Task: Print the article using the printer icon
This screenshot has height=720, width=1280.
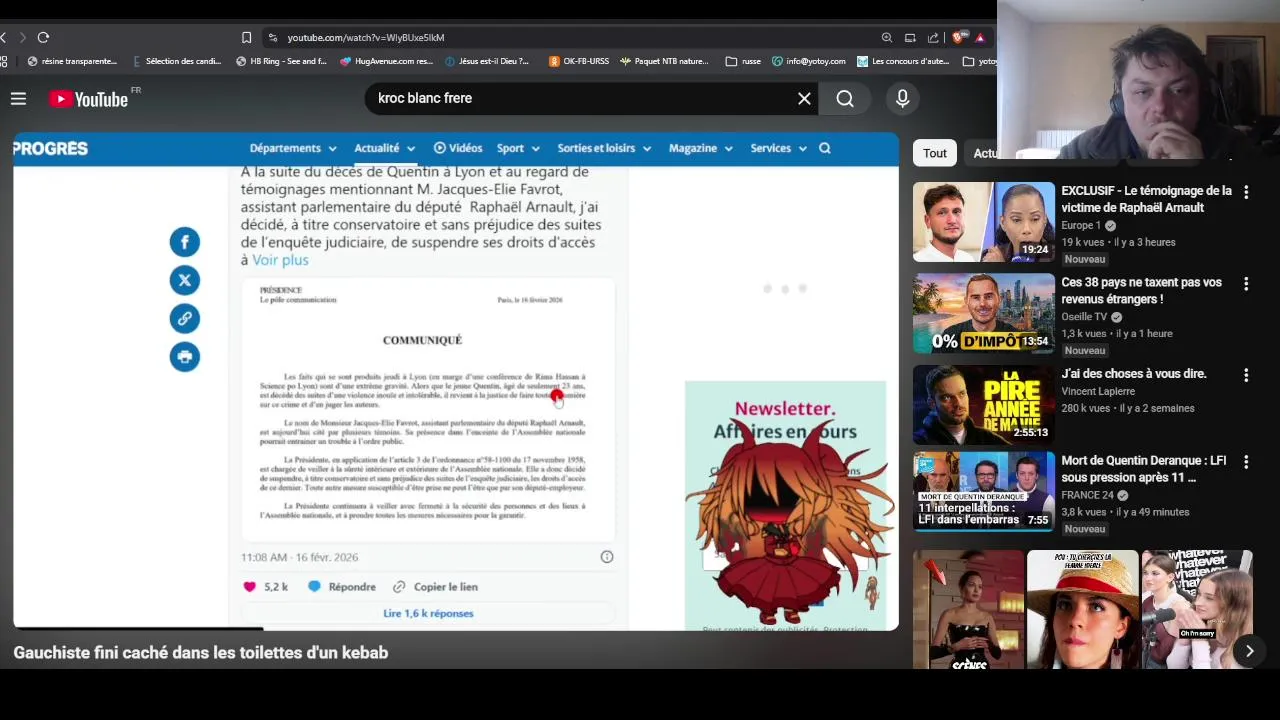Action: [x=184, y=356]
